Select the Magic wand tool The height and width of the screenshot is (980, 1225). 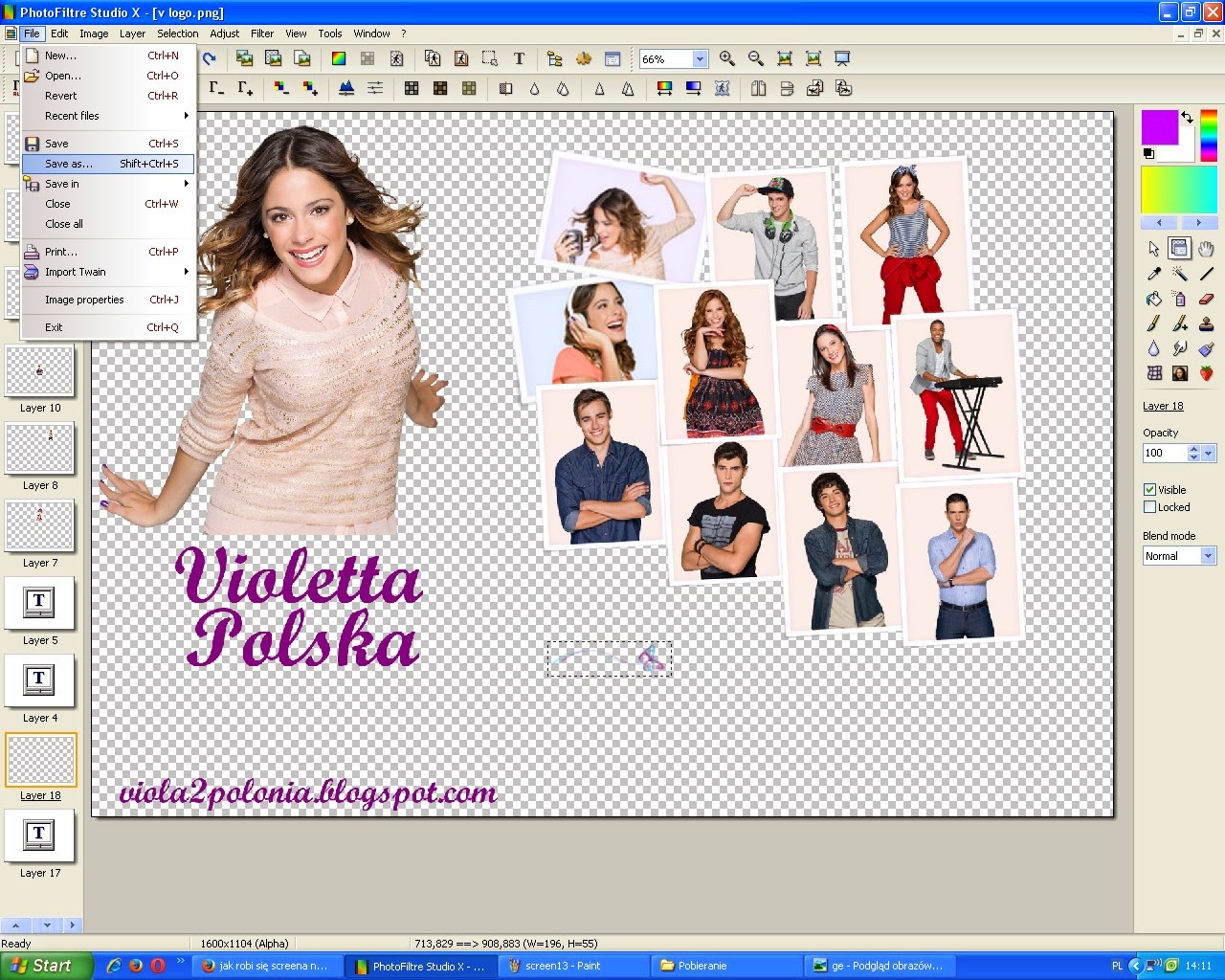pyautogui.click(x=1180, y=273)
